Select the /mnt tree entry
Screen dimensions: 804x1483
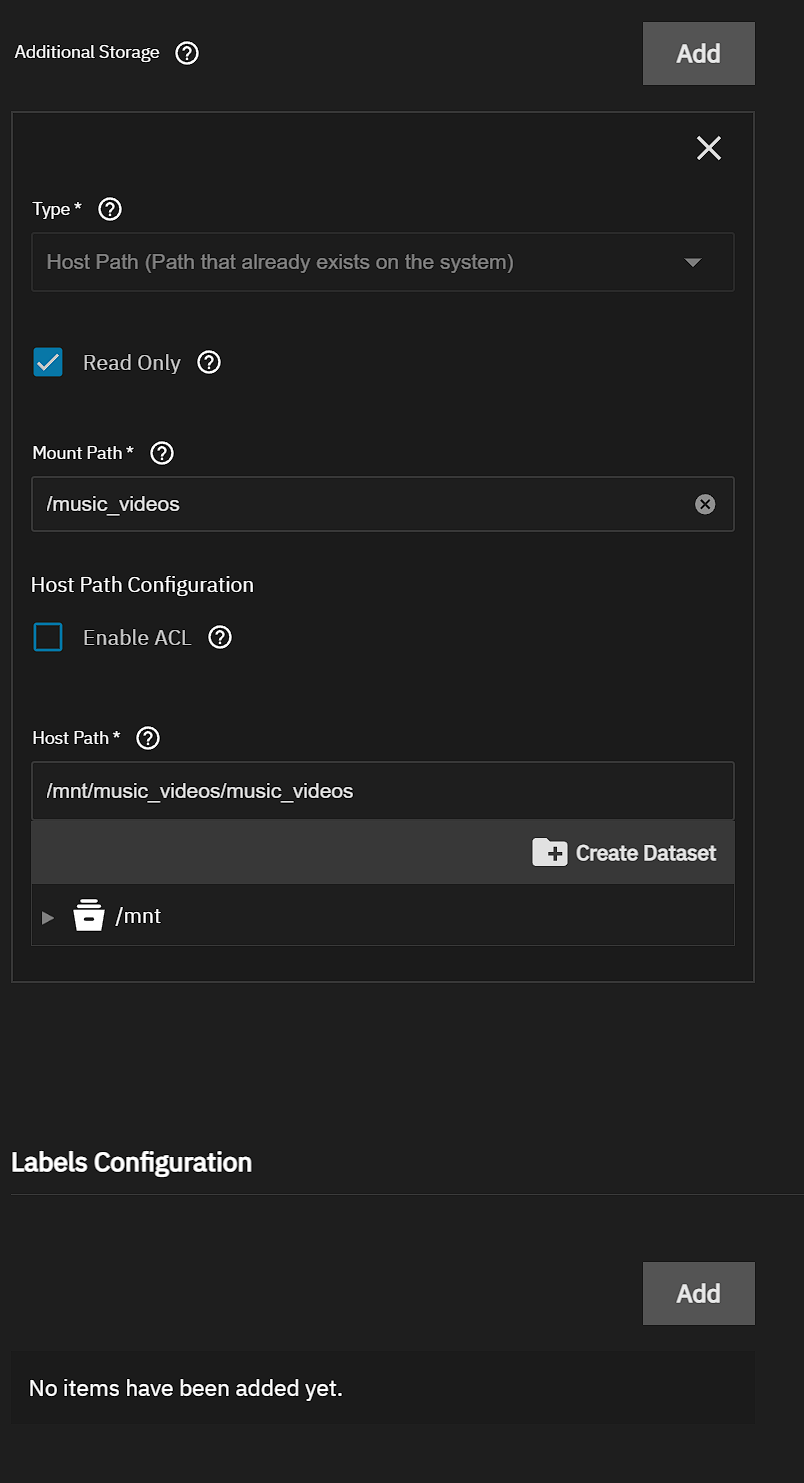tap(138, 916)
